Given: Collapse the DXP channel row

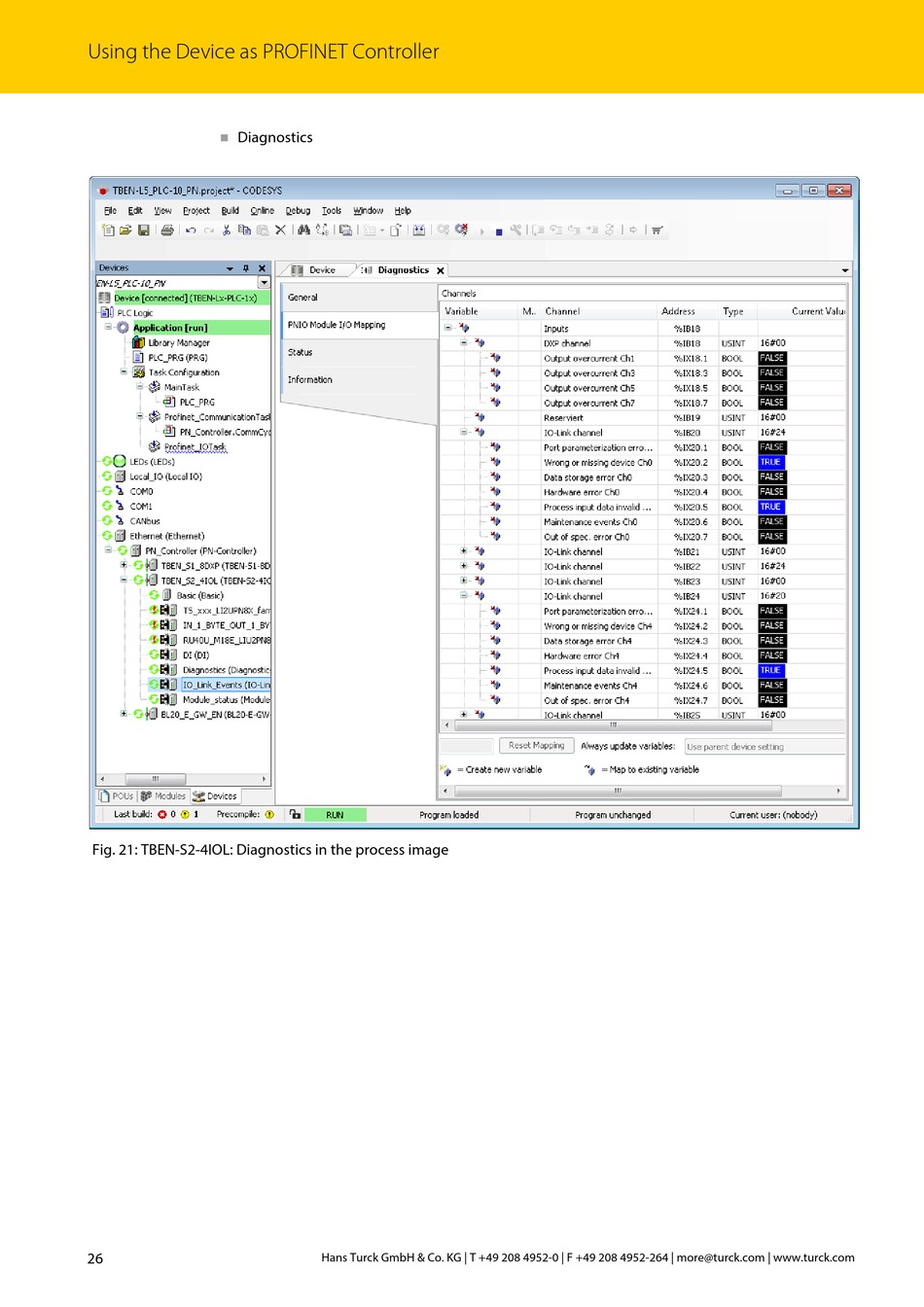Looking at the screenshot, I should click(464, 343).
